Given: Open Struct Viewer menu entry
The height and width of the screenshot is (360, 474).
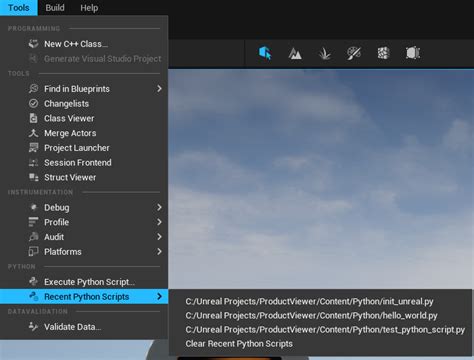Looking at the screenshot, I should tap(84, 177).
